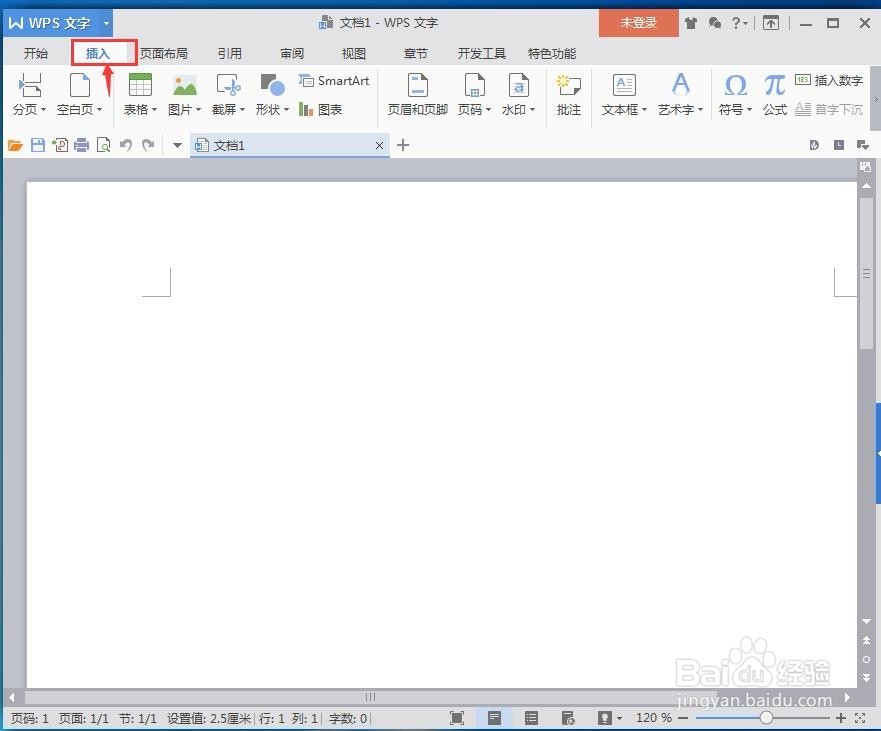Add a watermark (水印)
Screen dimensions: 881x731
[518, 94]
